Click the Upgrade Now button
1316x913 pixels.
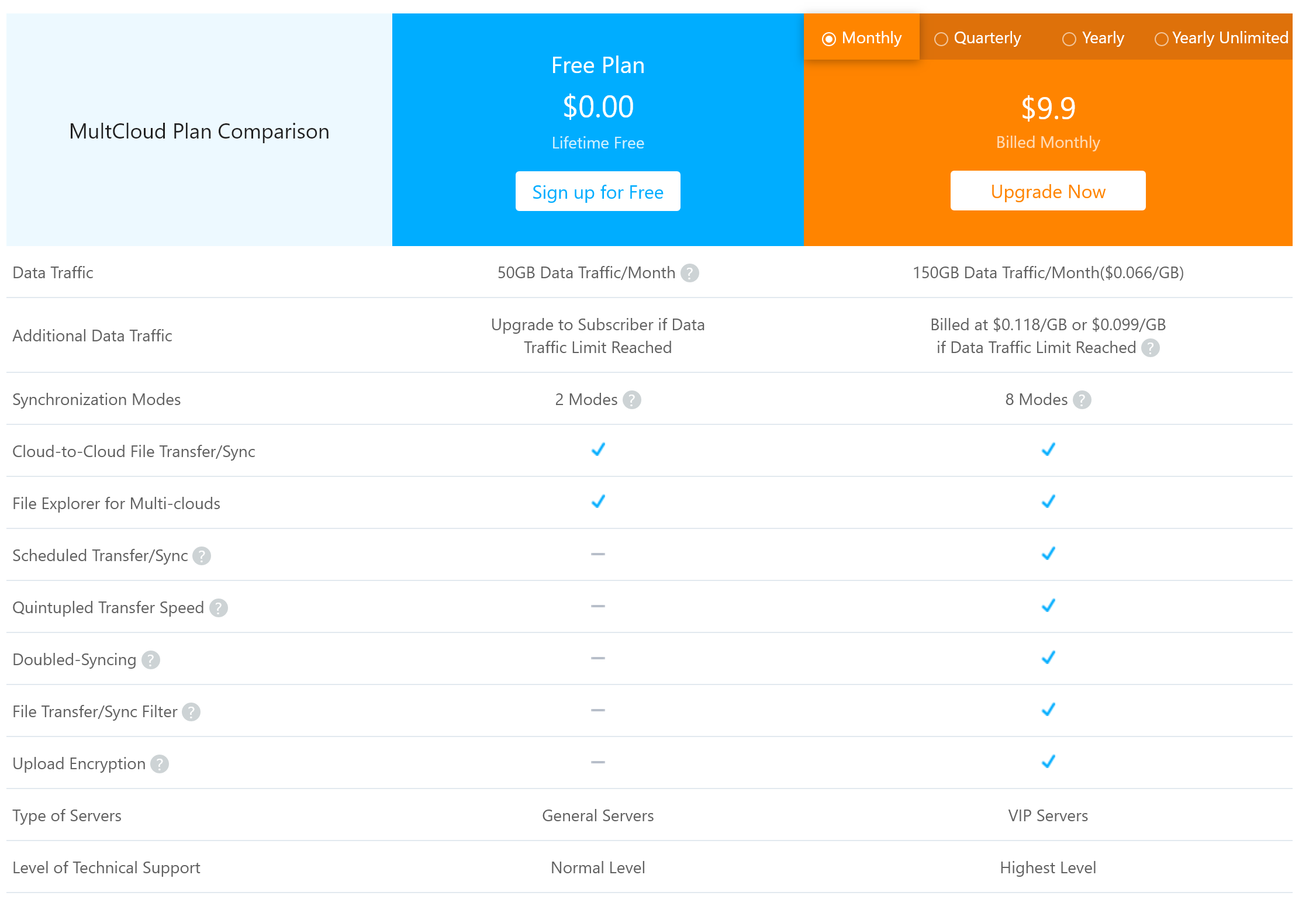pyautogui.click(x=1048, y=191)
